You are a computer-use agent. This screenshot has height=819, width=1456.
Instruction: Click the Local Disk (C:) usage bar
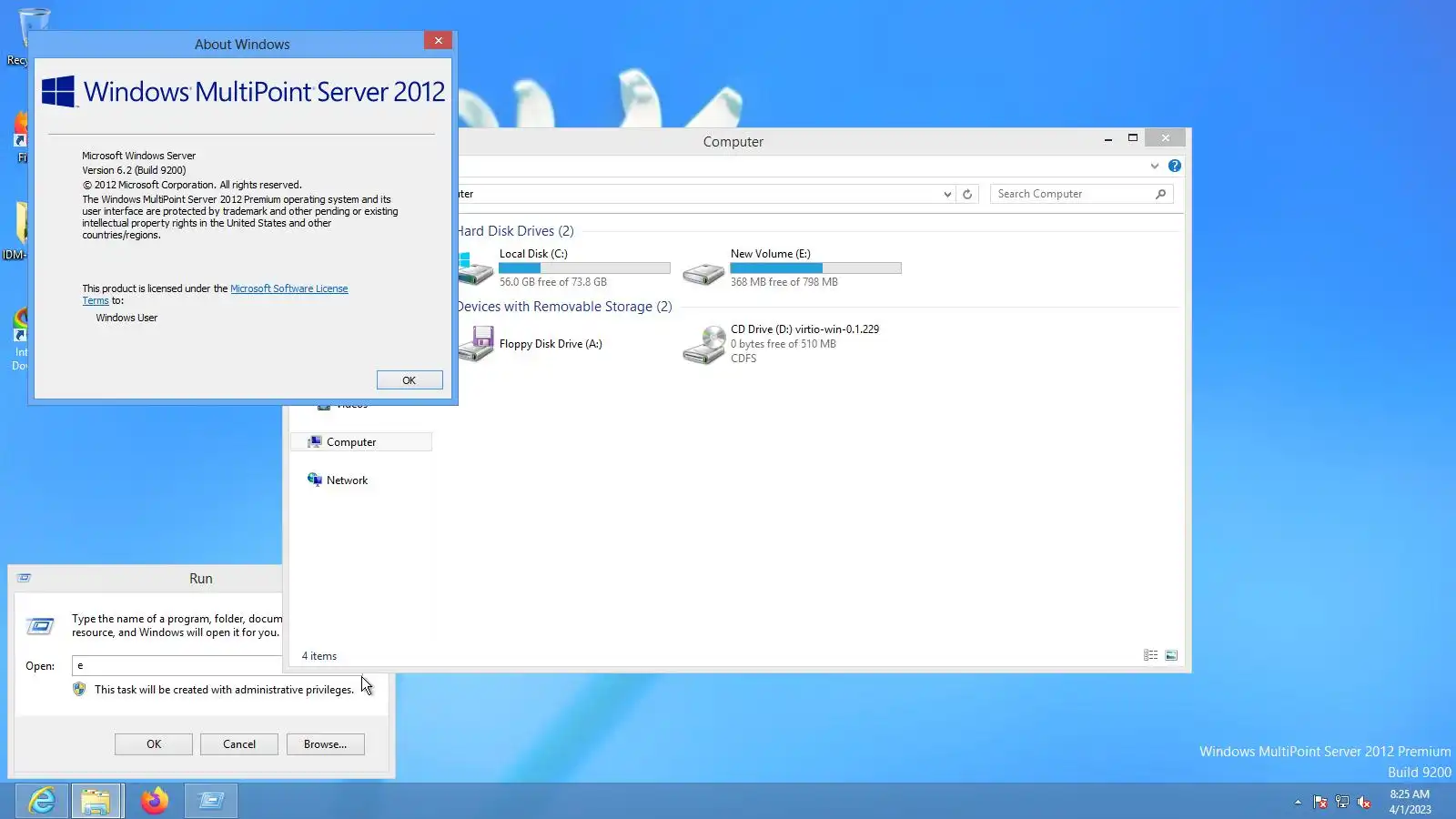pyautogui.click(x=584, y=268)
